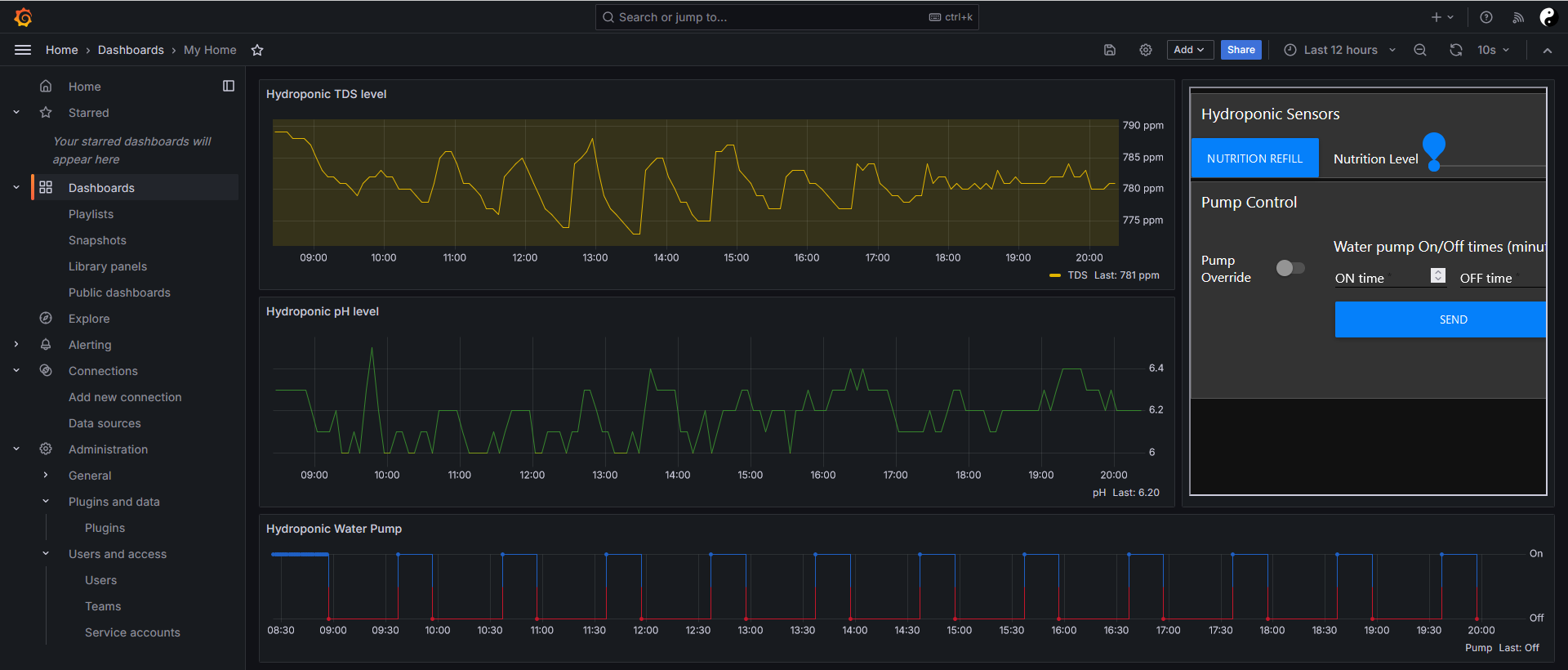Click the Share button

1241,50
